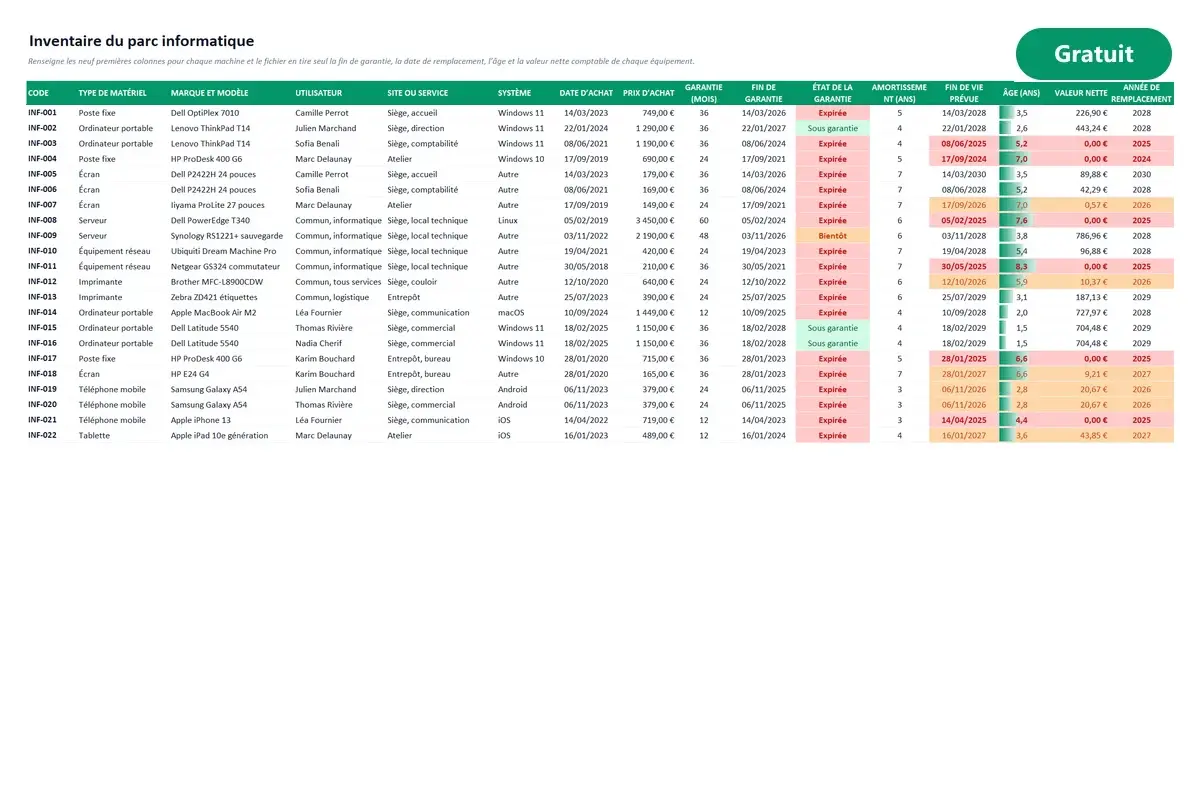This screenshot has width=1200, height=800.
Task: Click the Synology RS1221+ sauvegarde cell
Action: tap(227, 236)
